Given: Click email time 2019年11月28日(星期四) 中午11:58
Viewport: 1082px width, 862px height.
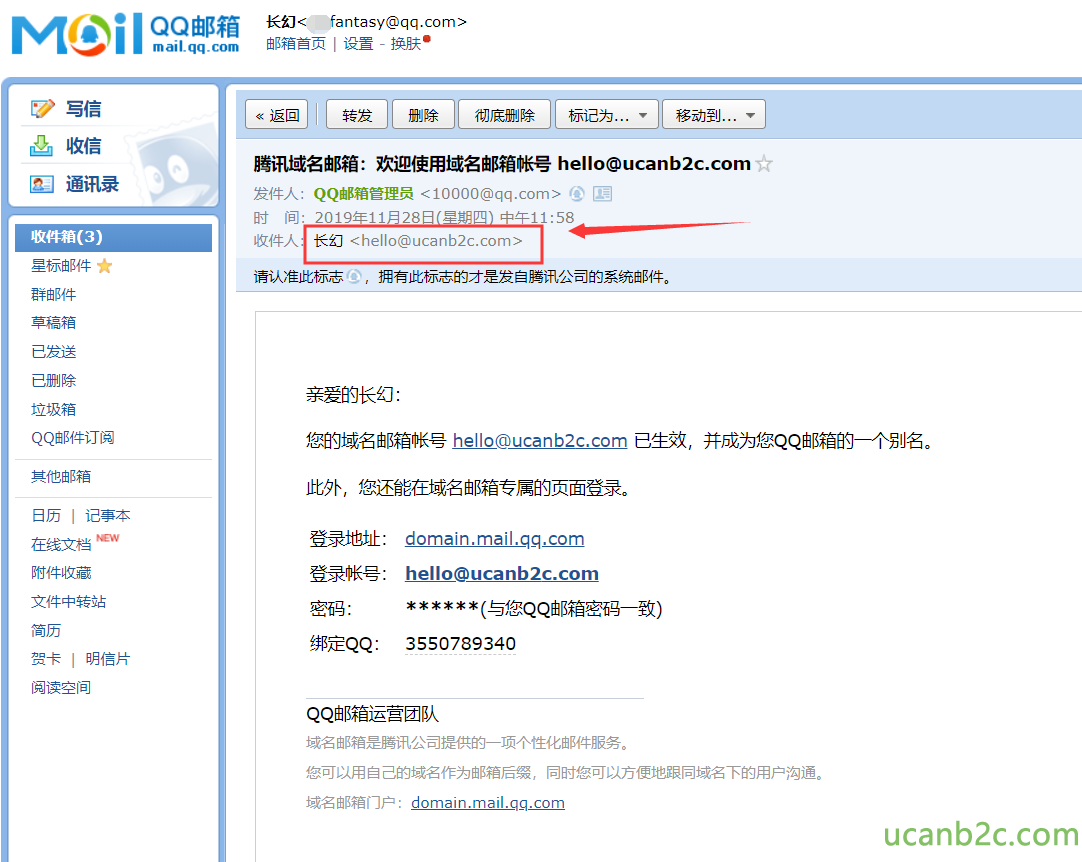Looking at the screenshot, I should (x=444, y=217).
